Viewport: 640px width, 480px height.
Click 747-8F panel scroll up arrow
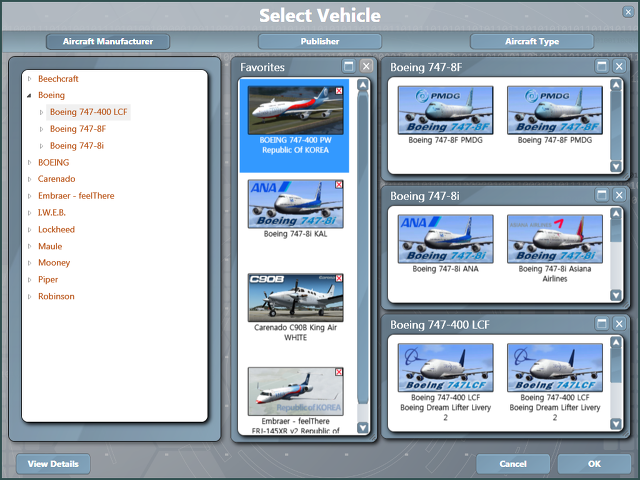tap(616, 85)
